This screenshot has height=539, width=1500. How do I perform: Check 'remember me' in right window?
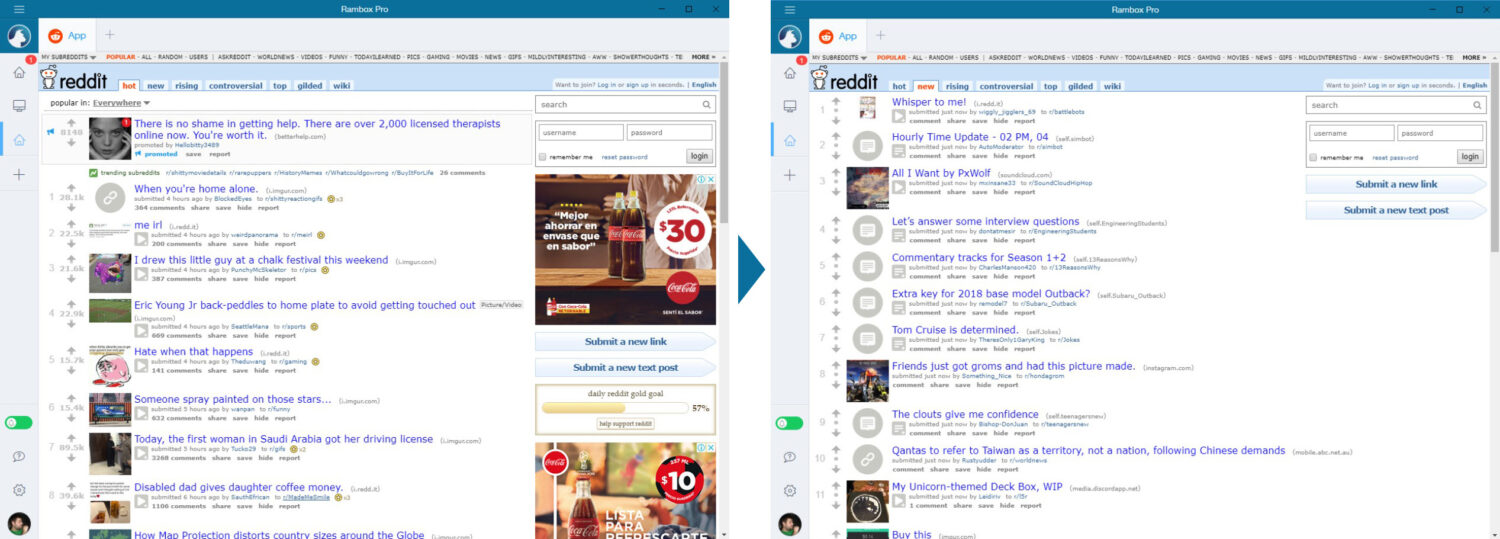(1314, 157)
